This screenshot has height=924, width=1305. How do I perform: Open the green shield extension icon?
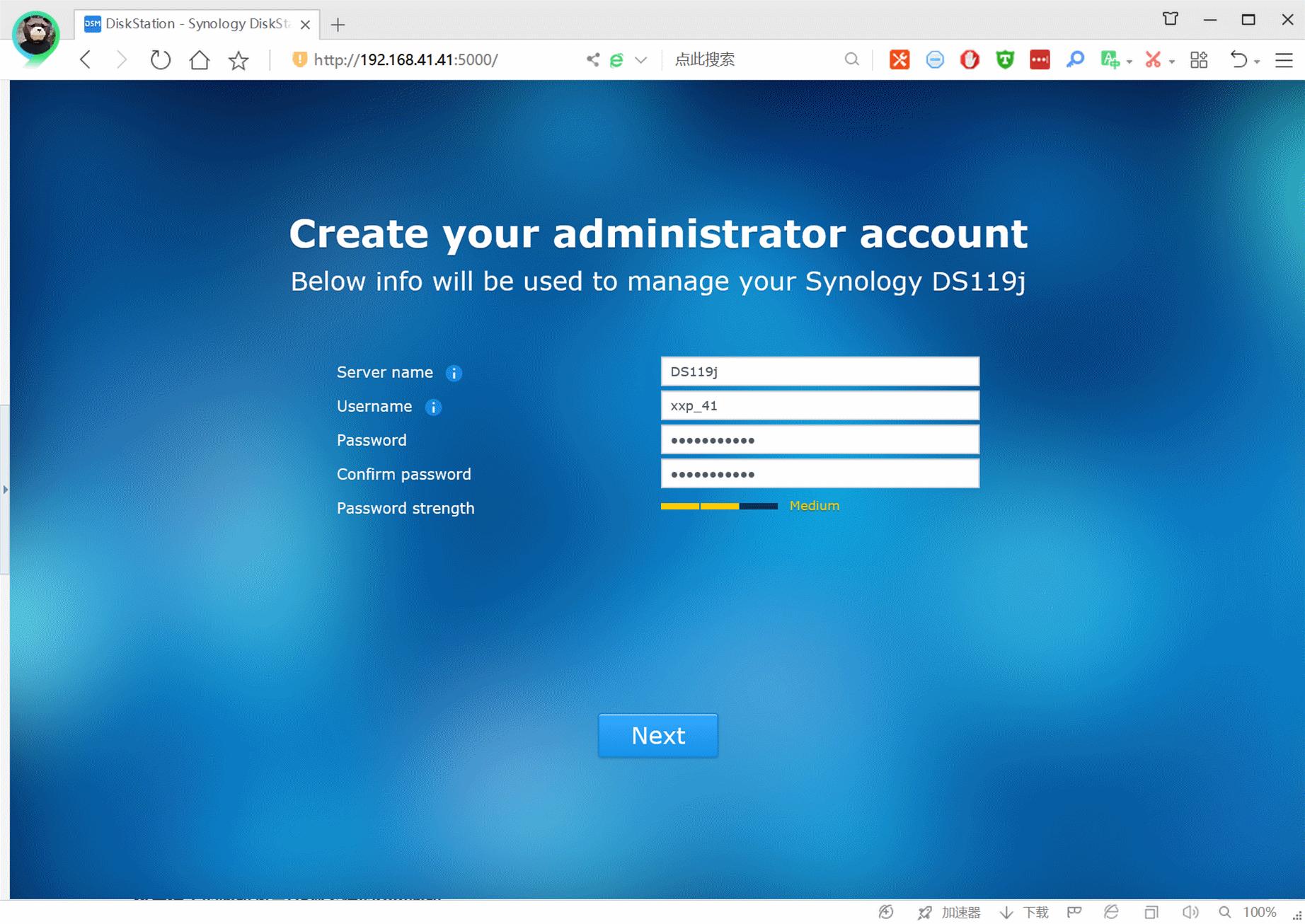pyautogui.click(x=1005, y=59)
